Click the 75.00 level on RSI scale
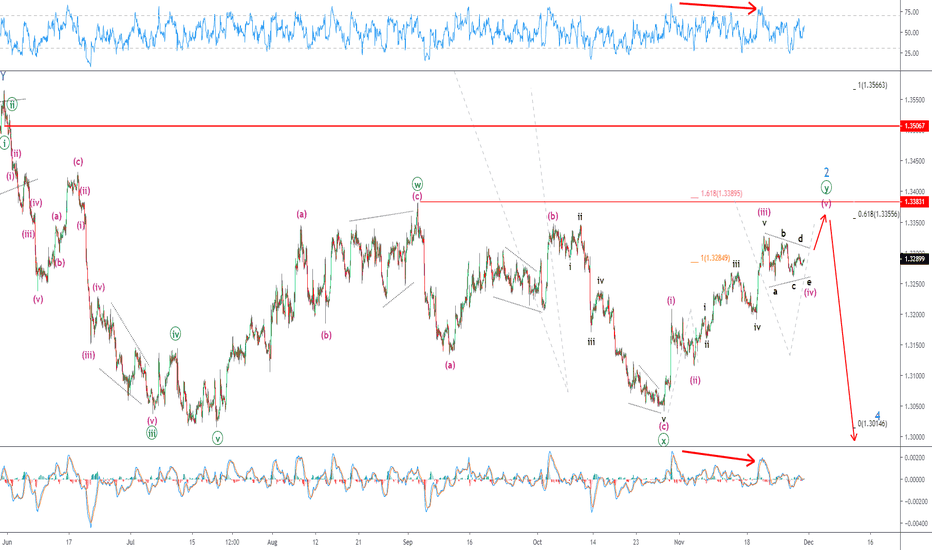 (x=912, y=14)
